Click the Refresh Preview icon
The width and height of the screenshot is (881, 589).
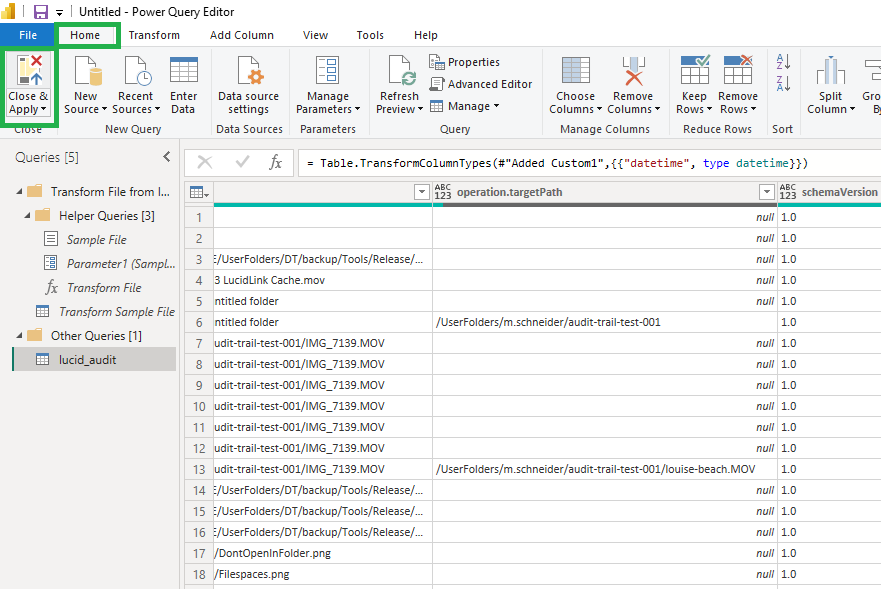point(401,70)
